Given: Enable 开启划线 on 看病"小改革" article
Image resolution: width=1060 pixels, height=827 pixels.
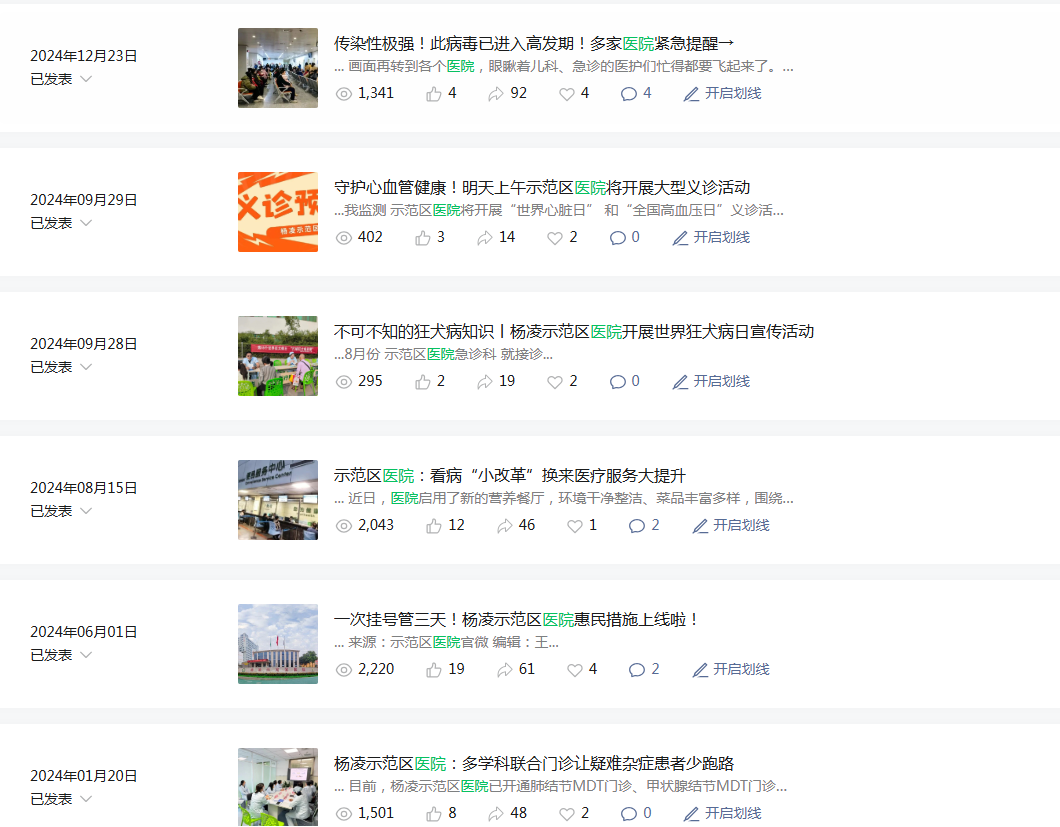Looking at the screenshot, I should [731, 526].
